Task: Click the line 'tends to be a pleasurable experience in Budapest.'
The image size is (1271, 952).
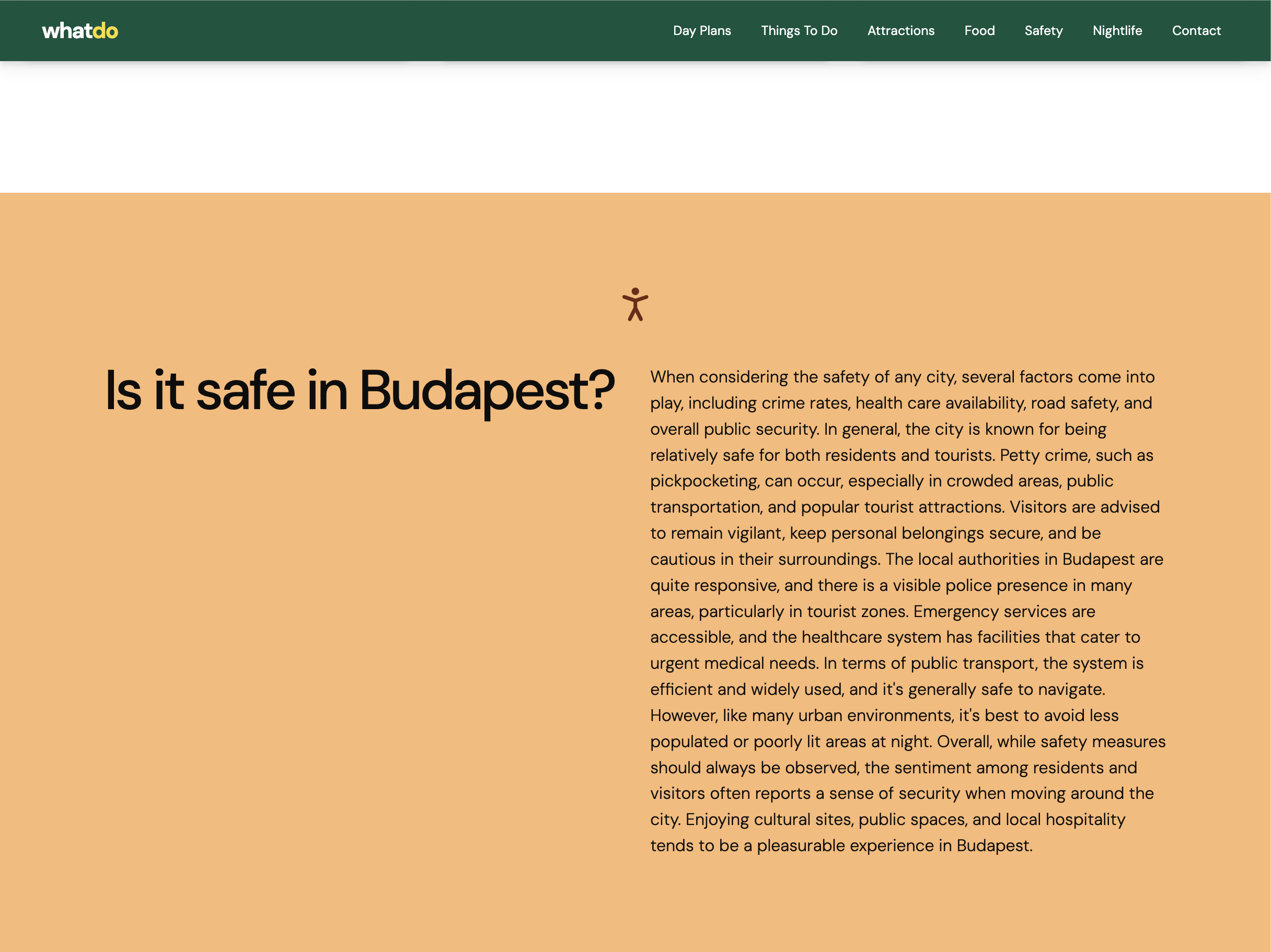Action: point(841,846)
